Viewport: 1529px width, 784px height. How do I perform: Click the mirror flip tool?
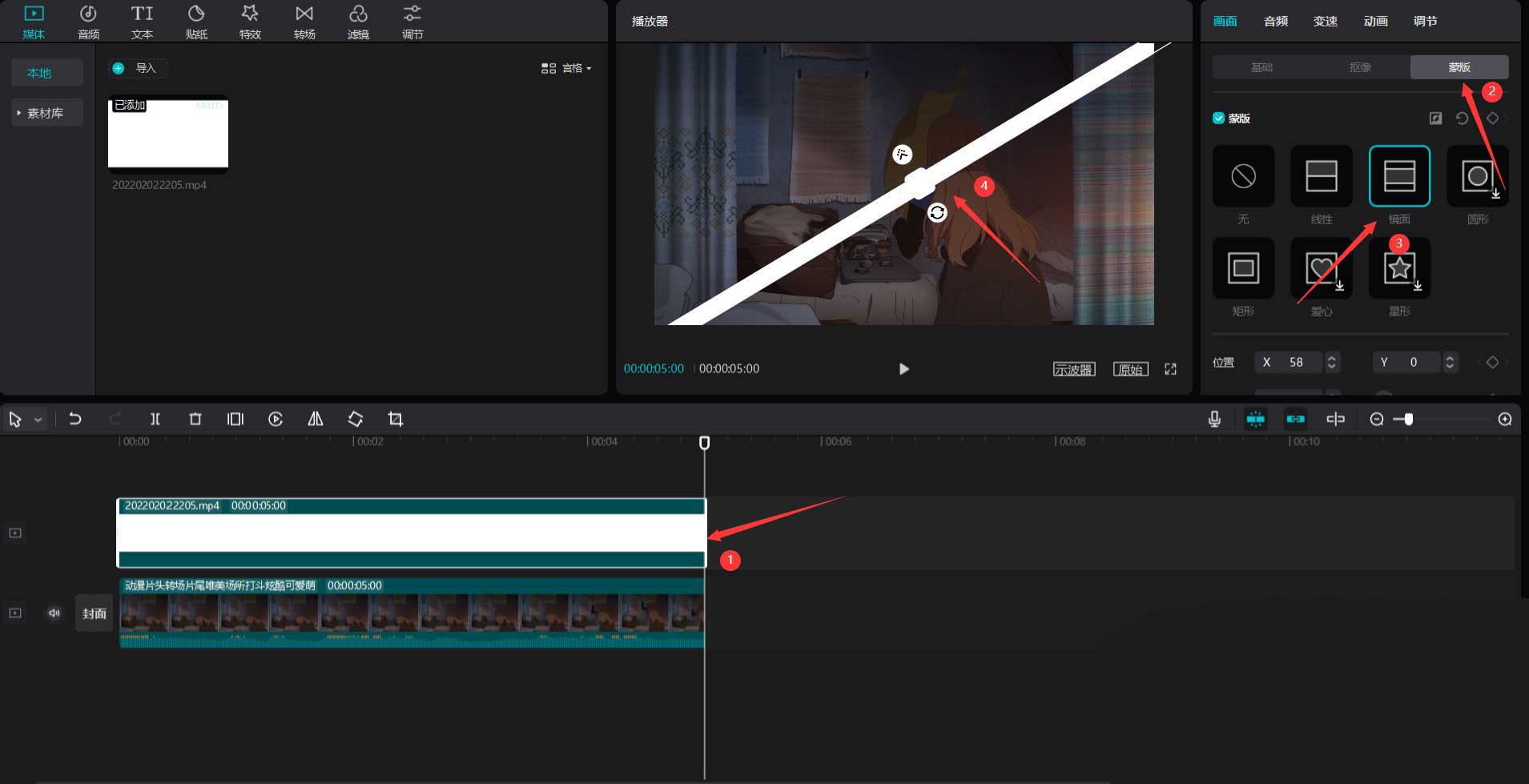click(316, 419)
